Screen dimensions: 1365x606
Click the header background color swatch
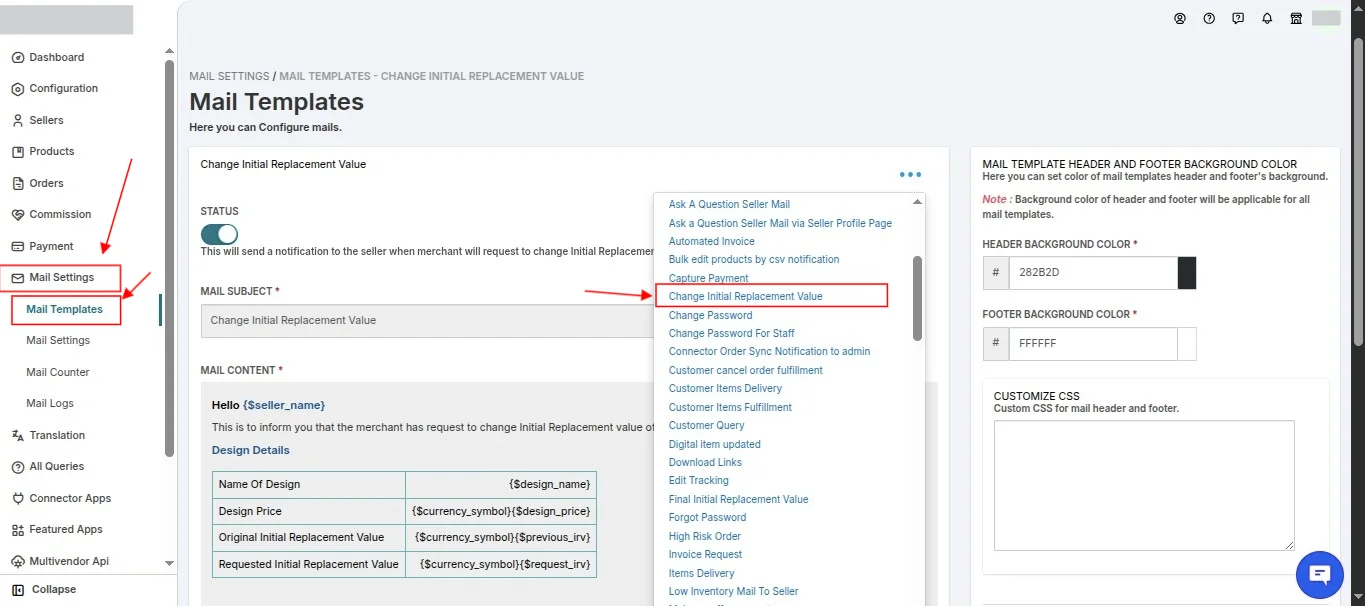pos(1187,273)
